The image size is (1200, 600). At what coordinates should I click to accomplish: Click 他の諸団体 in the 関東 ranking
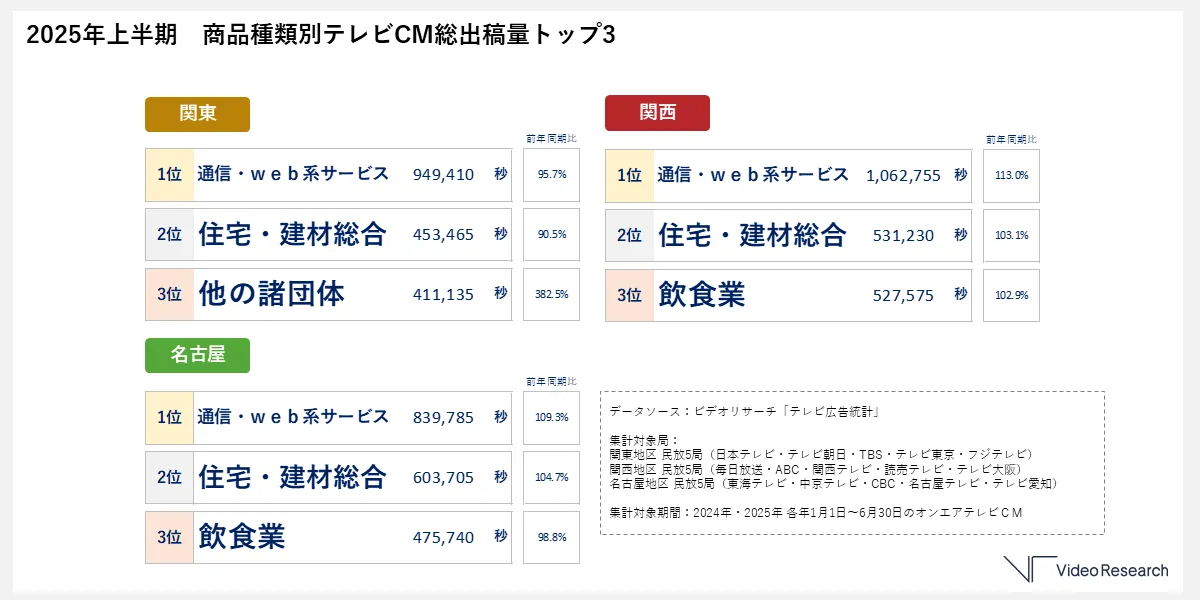coord(272,294)
